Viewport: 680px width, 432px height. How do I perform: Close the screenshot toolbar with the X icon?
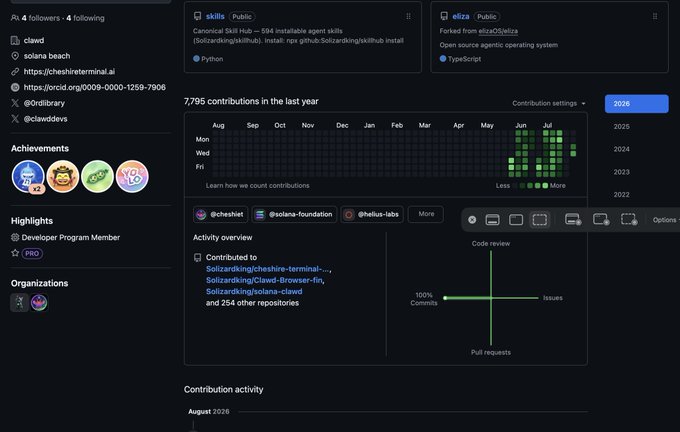click(472, 220)
